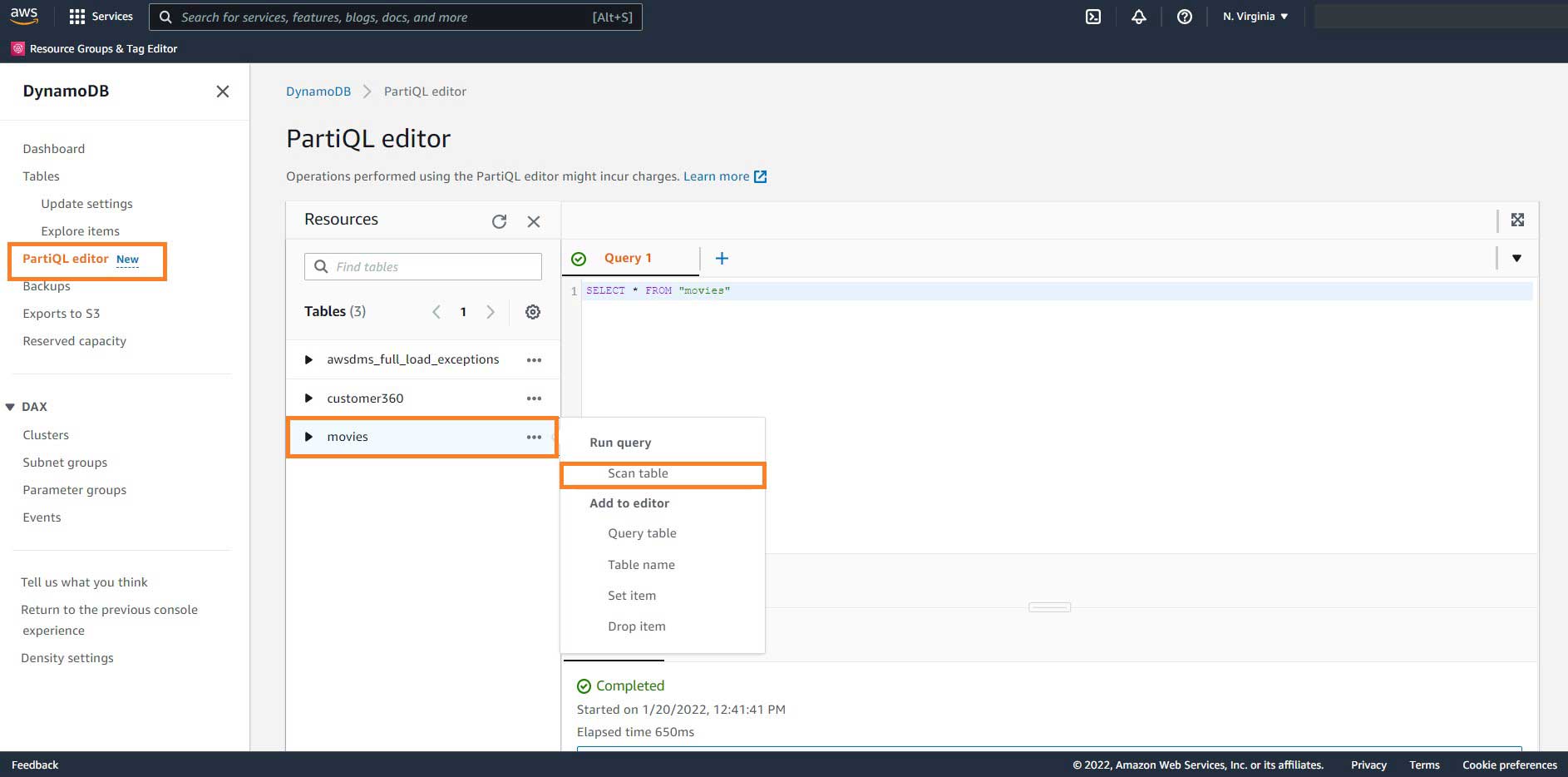Collapse the DAX section
This screenshot has height=777, width=1568.
(10, 407)
